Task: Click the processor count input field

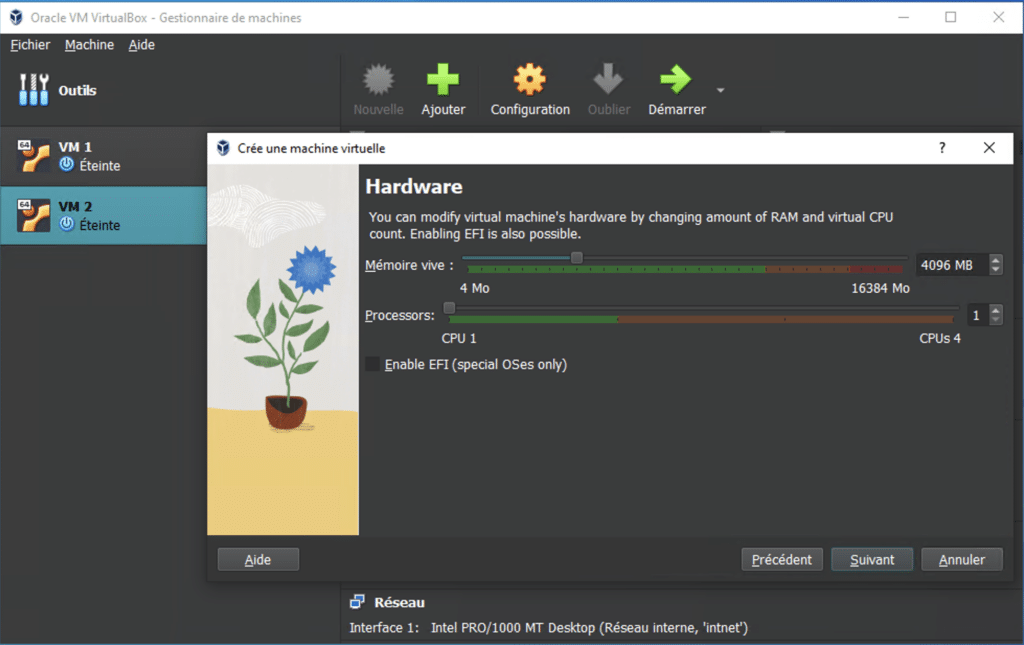Action: click(978, 315)
